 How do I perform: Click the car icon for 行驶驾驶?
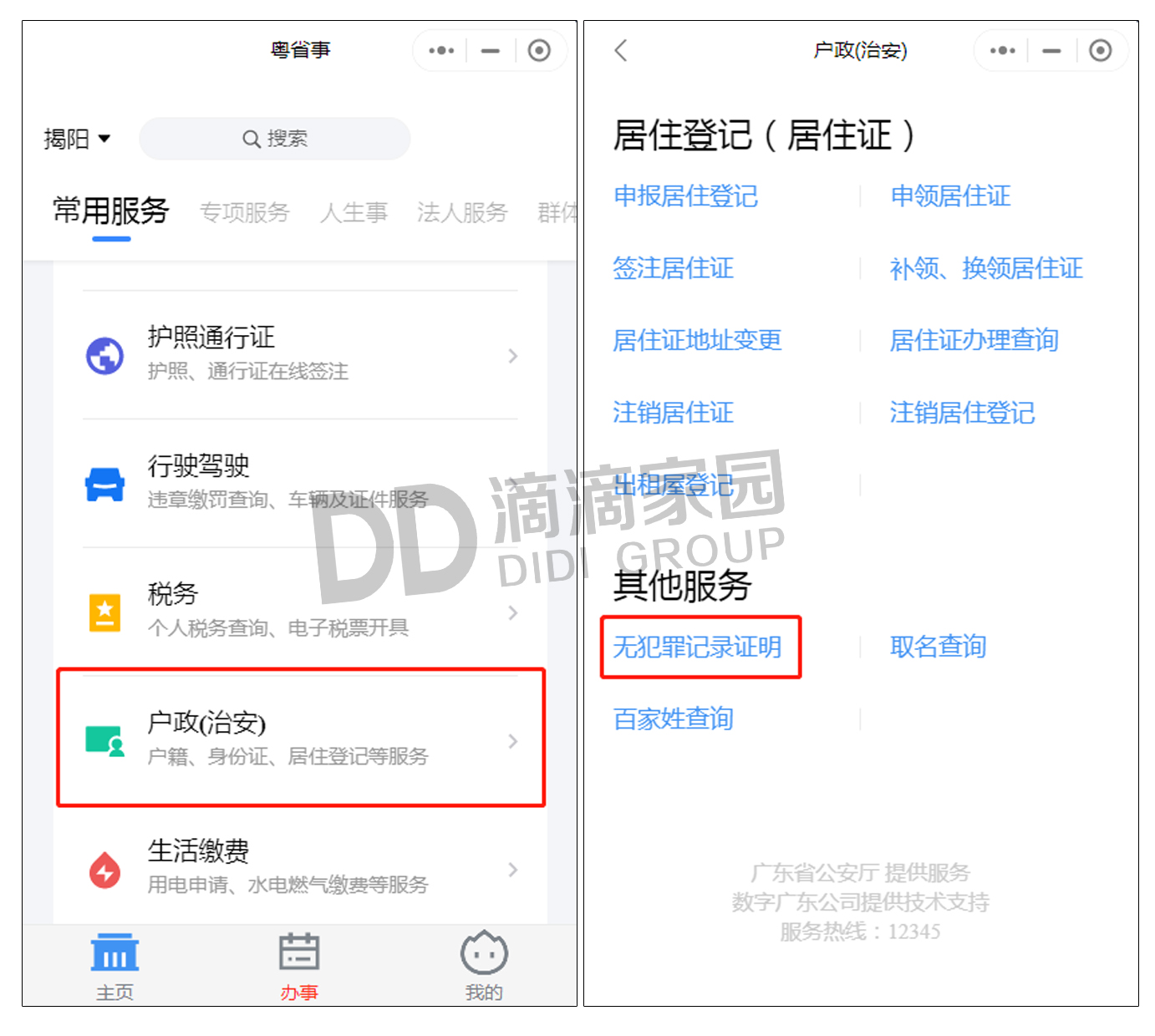(x=105, y=485)
